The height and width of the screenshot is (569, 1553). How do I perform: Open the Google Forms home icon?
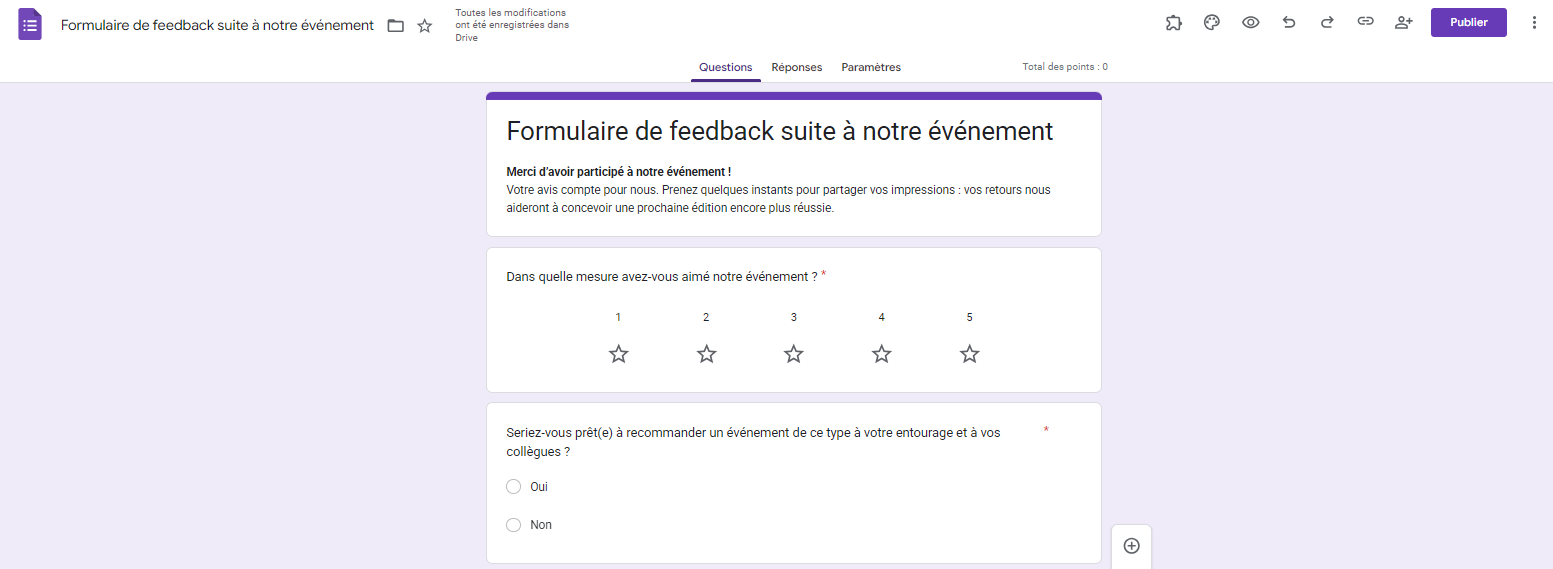click(x=30, y=24)
